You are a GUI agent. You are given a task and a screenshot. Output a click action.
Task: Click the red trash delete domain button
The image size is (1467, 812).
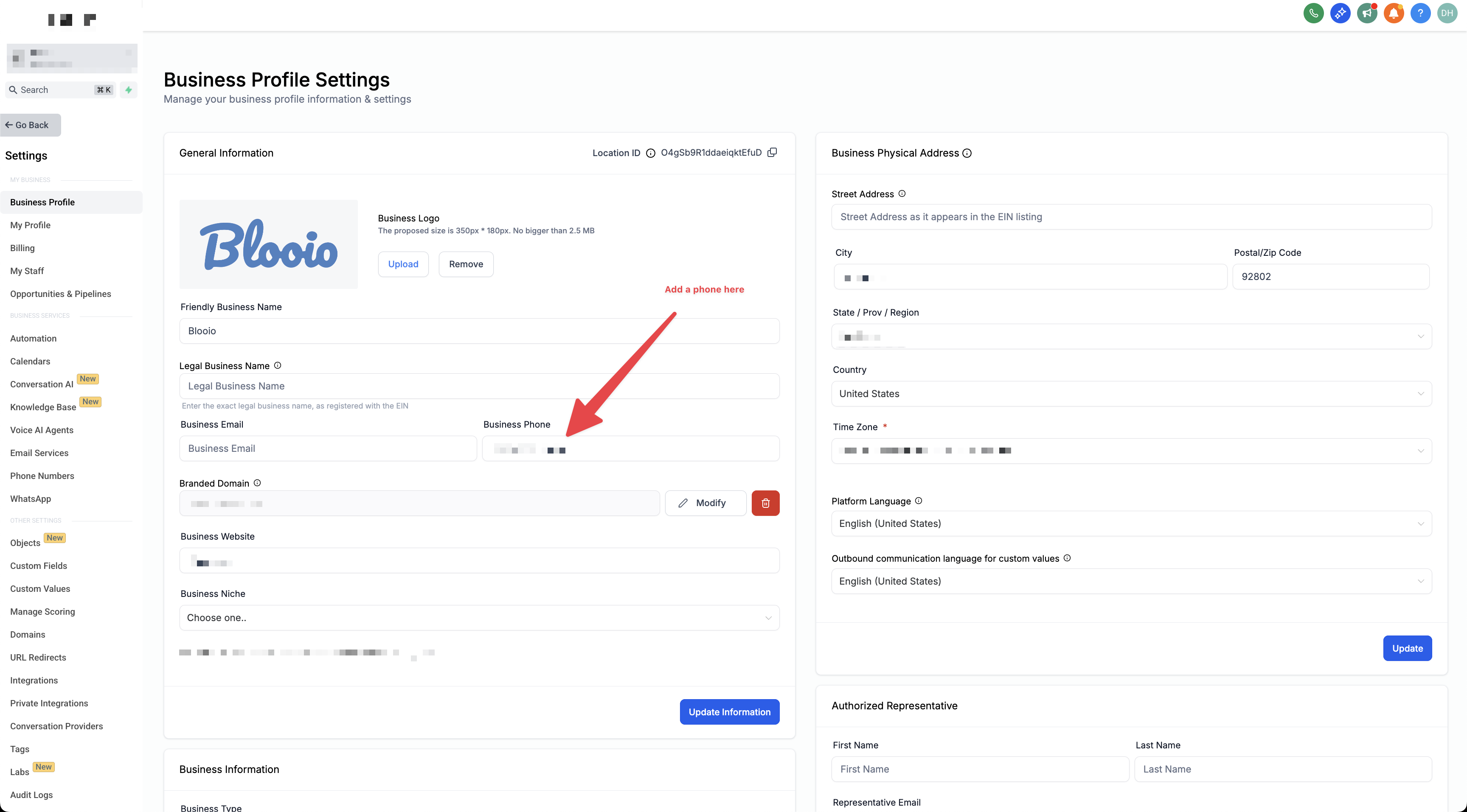pos(765,503)
